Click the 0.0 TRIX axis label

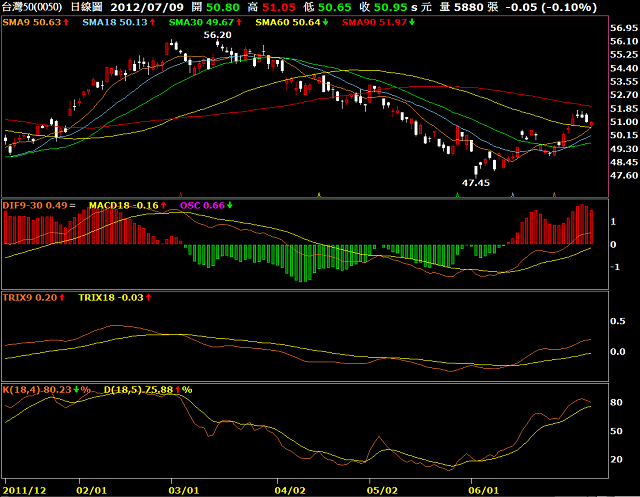[x=618, y=352]
